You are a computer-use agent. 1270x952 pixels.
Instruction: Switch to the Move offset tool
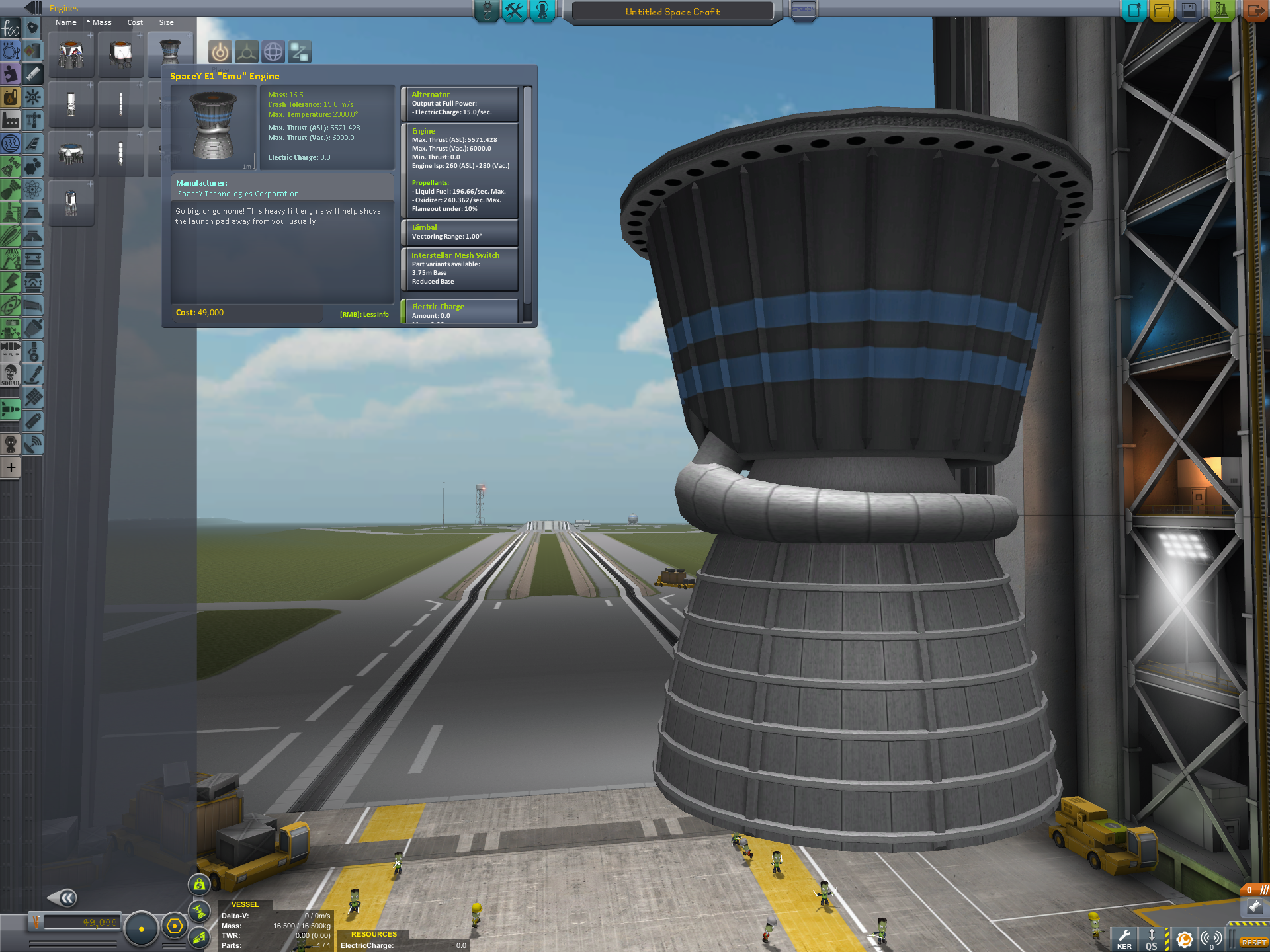coord(247,52)
